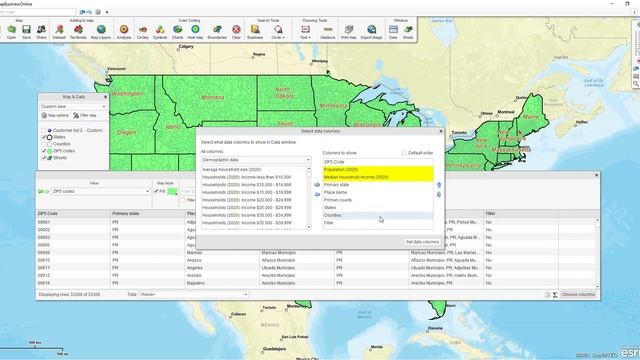This screenshot has width=640, height=360.
Task: Toggle the States layer checkbox
Action: 44,137
